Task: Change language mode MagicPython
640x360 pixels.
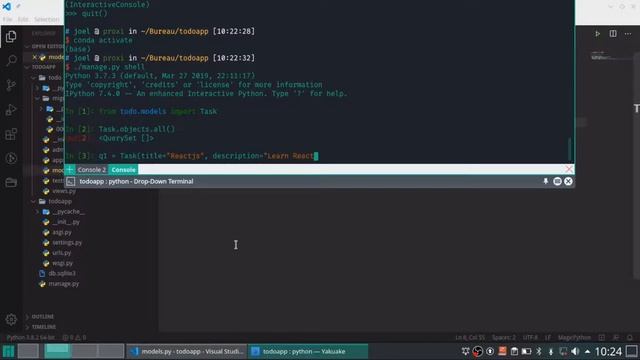Action: pos(574,338)
